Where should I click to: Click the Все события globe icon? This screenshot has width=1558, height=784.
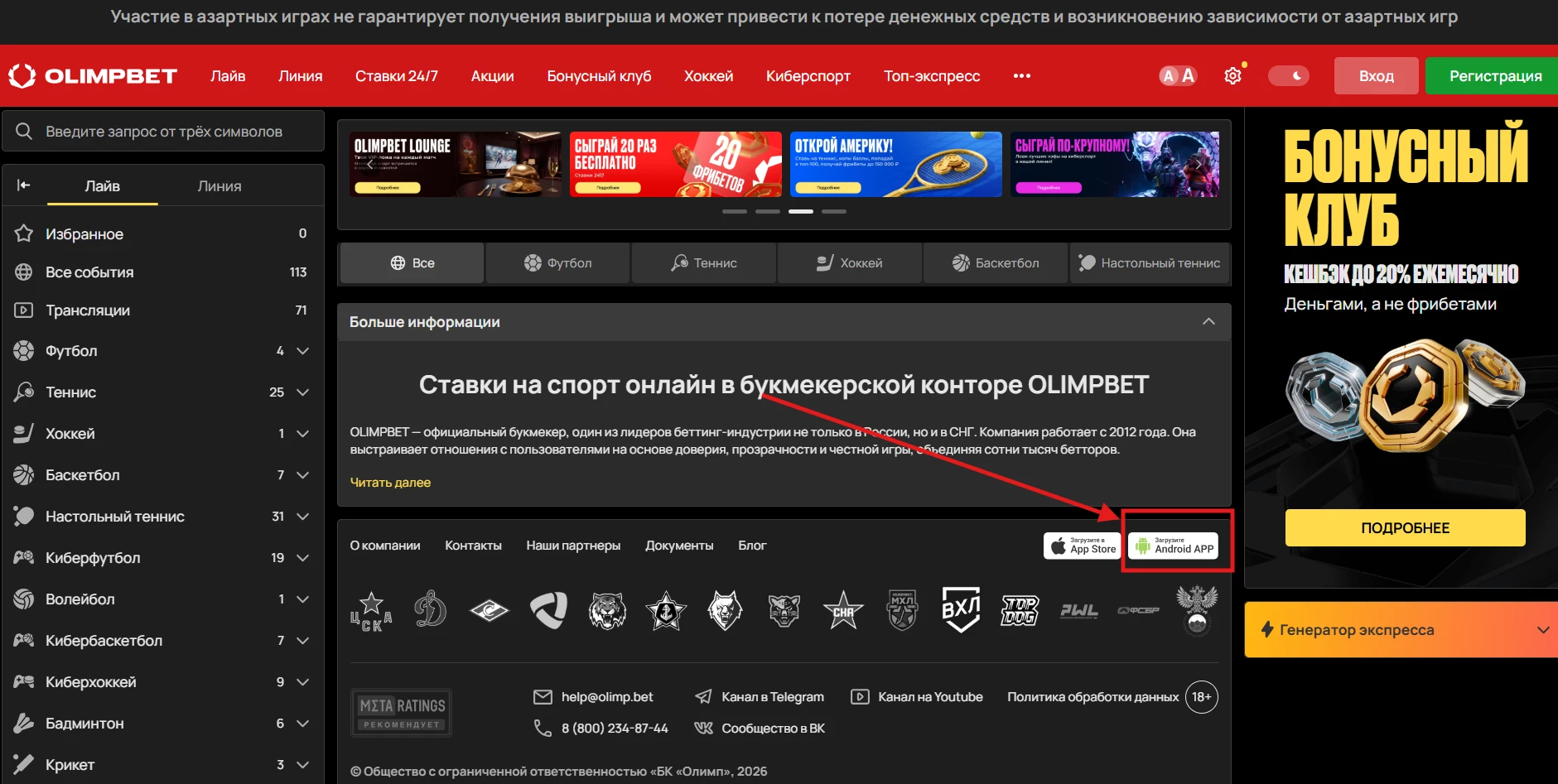24,272
